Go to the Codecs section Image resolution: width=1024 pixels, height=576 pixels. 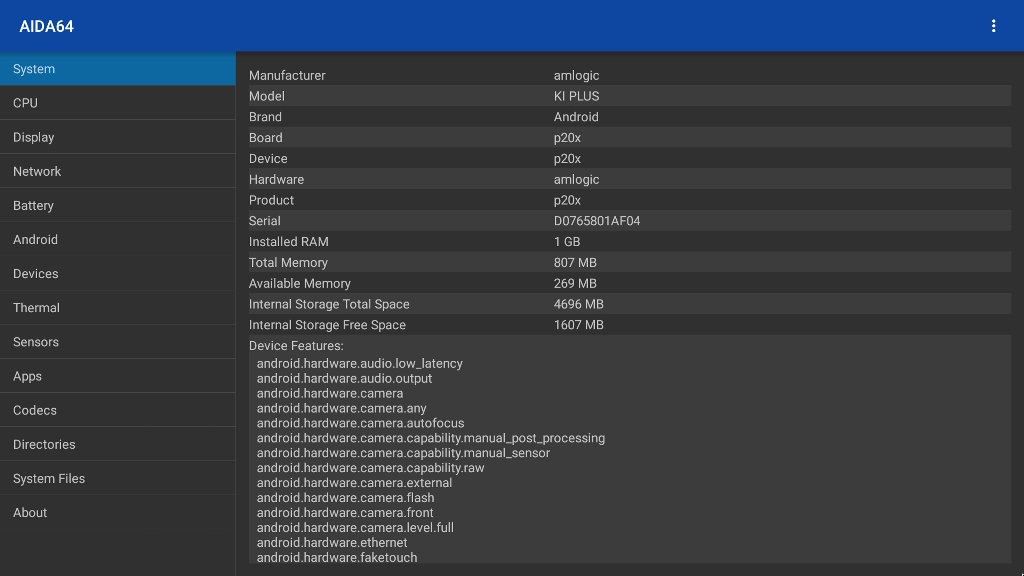(x=118, y=410)
